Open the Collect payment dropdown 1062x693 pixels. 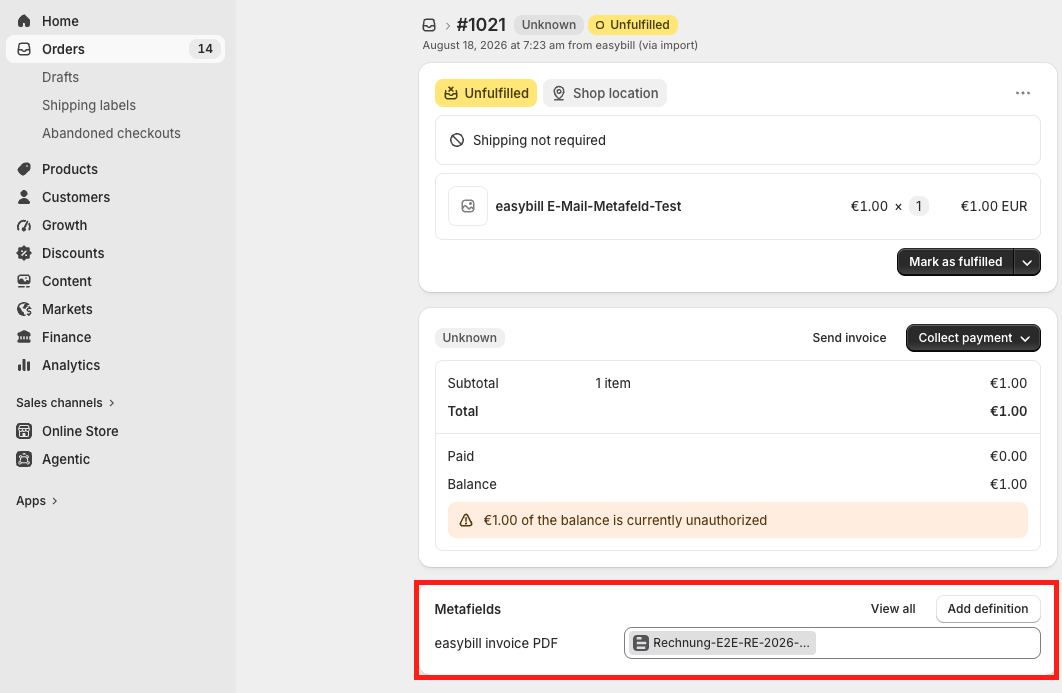pyautogui.click(x=973, y=338)
